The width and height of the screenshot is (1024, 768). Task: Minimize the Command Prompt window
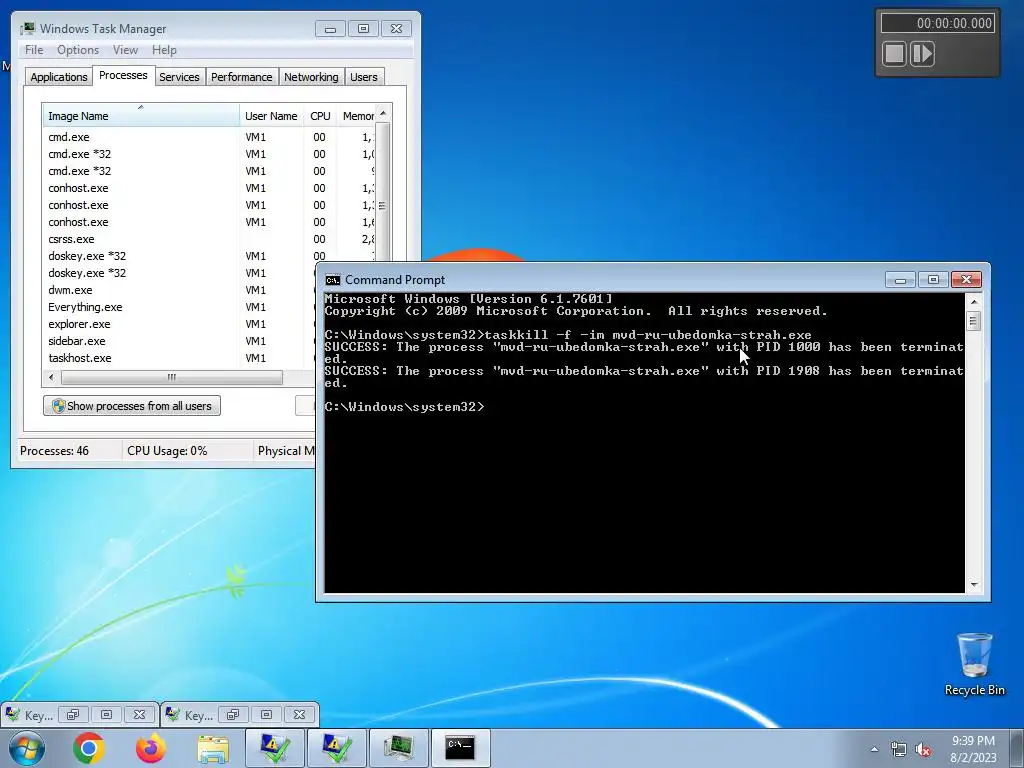900,280
